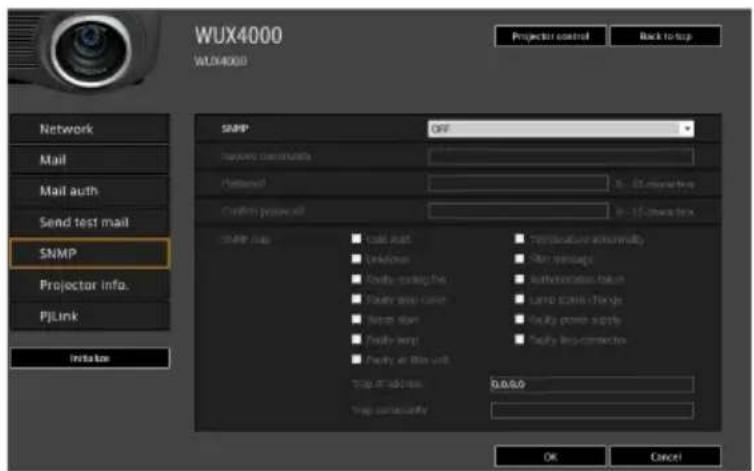Open the Mail settings menu
The height and width of the screenshot is (471, 754).
(x=89, y=160)
